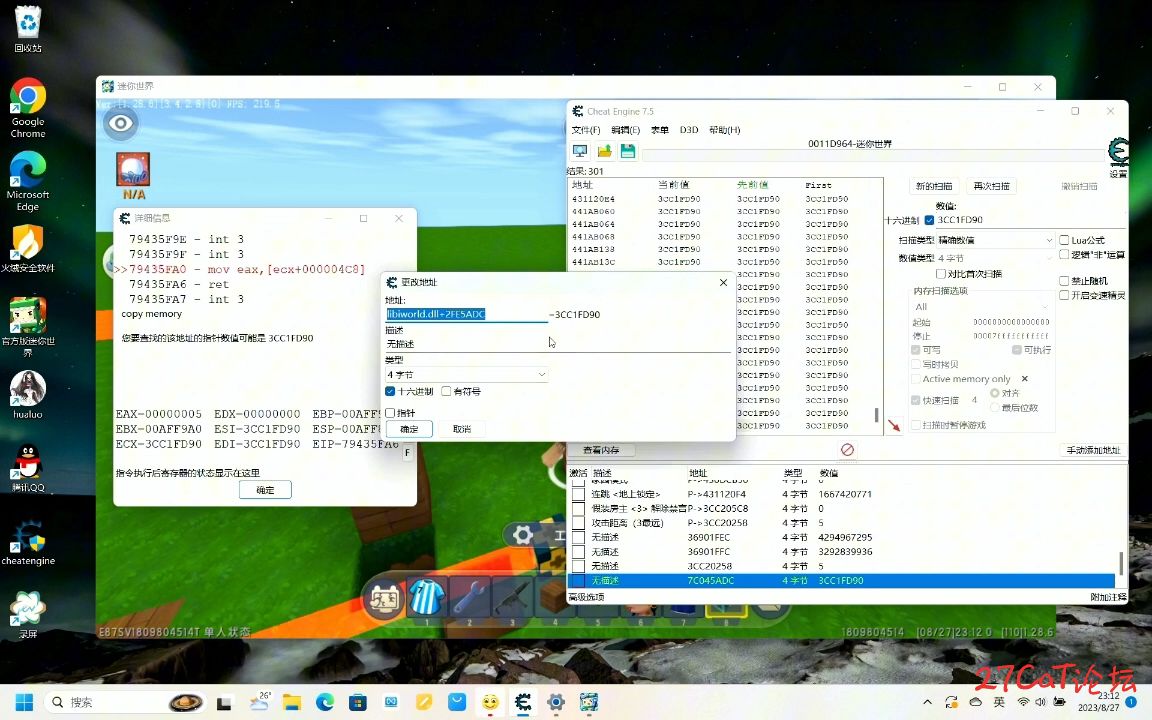Open Microsoft Edge desktop shortcut
Image resolution: width=1152 pixels, height=720 pixels.
28,181
